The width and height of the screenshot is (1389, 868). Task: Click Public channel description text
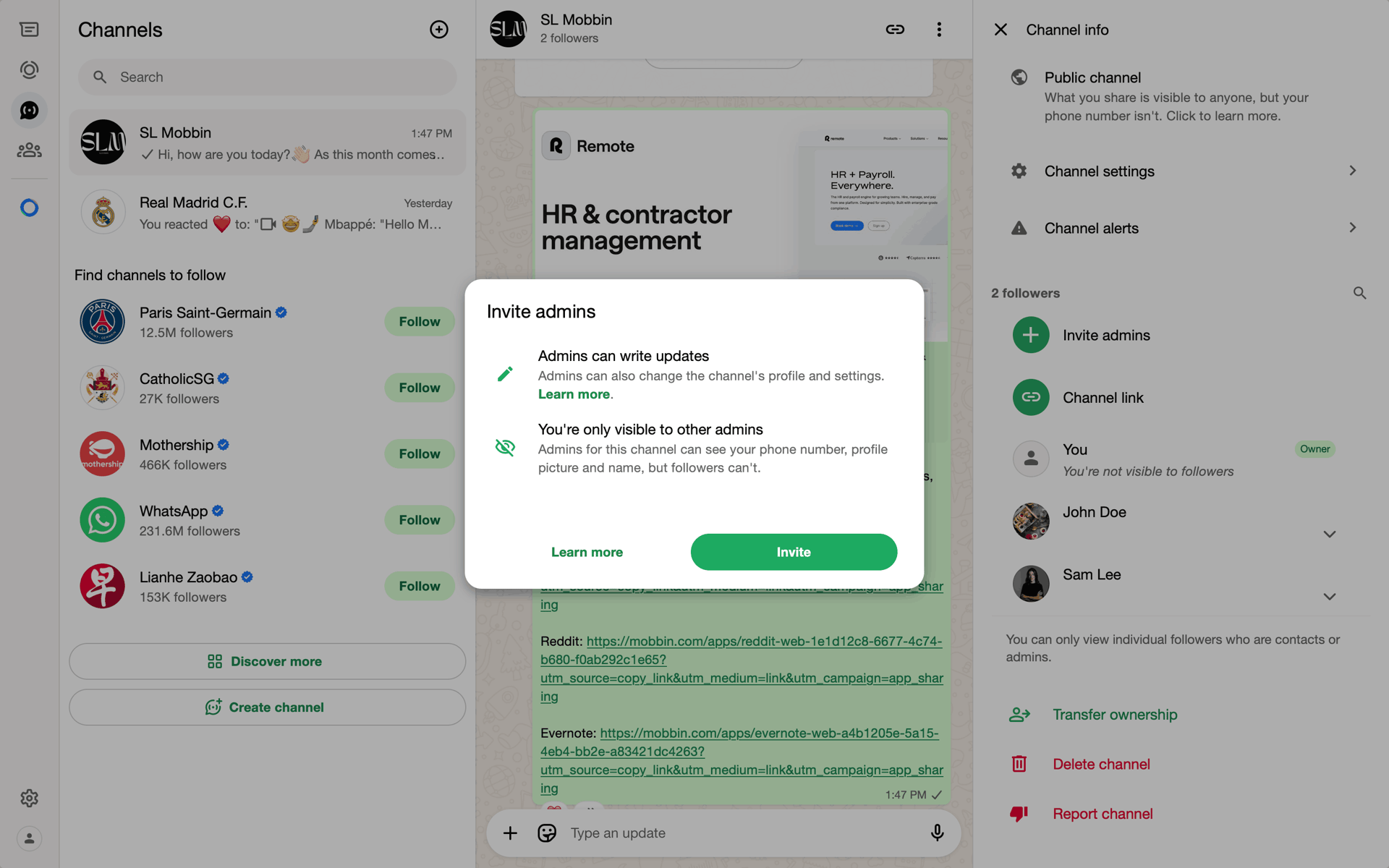click(1176, 106)
